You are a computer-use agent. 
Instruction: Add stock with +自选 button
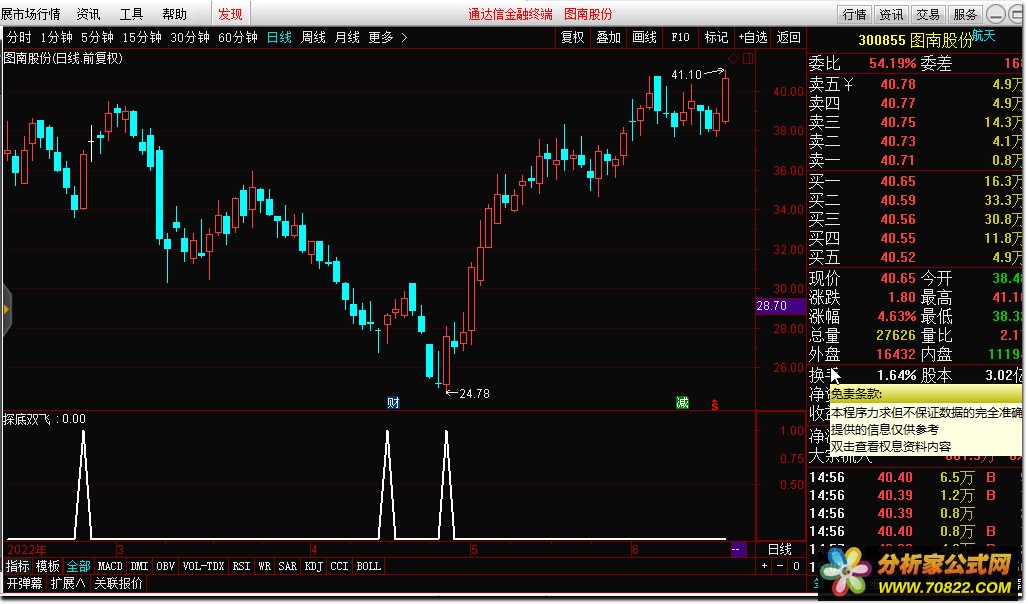click(x=753, y=37)
